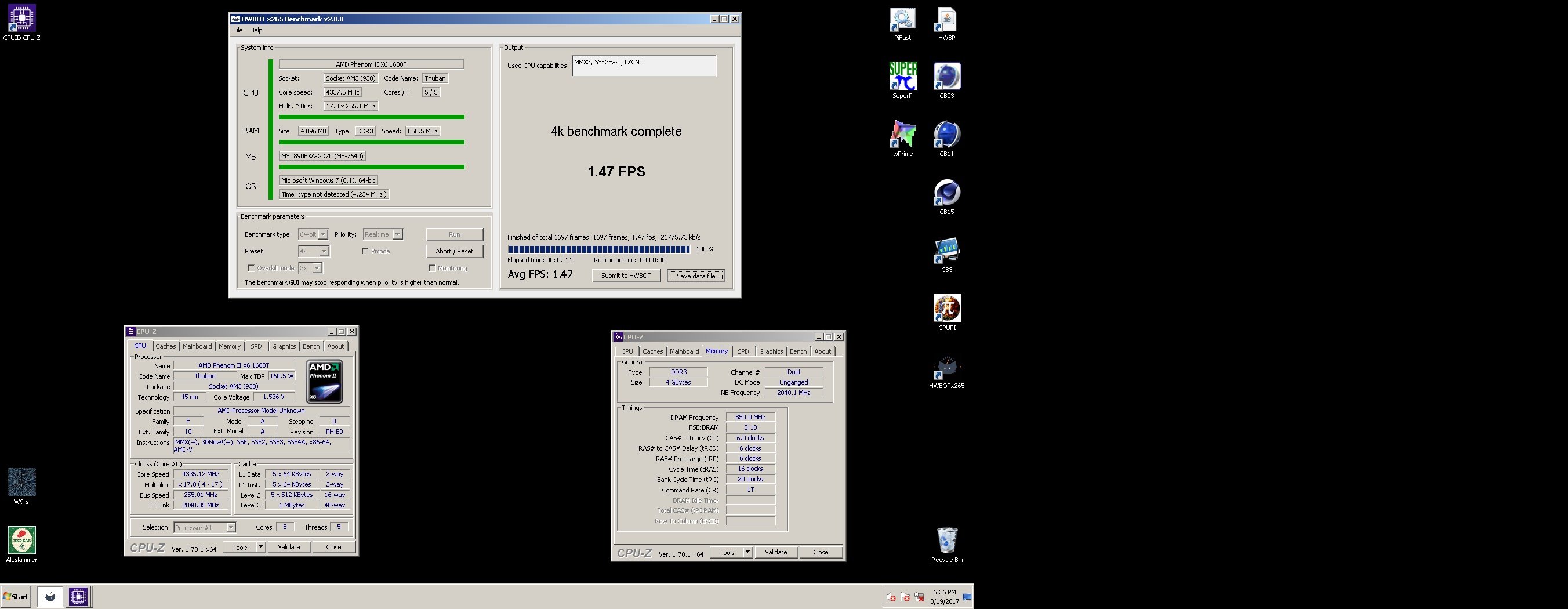
Task: Open the GB3 desktop shortcut
Action: (946, 255)
